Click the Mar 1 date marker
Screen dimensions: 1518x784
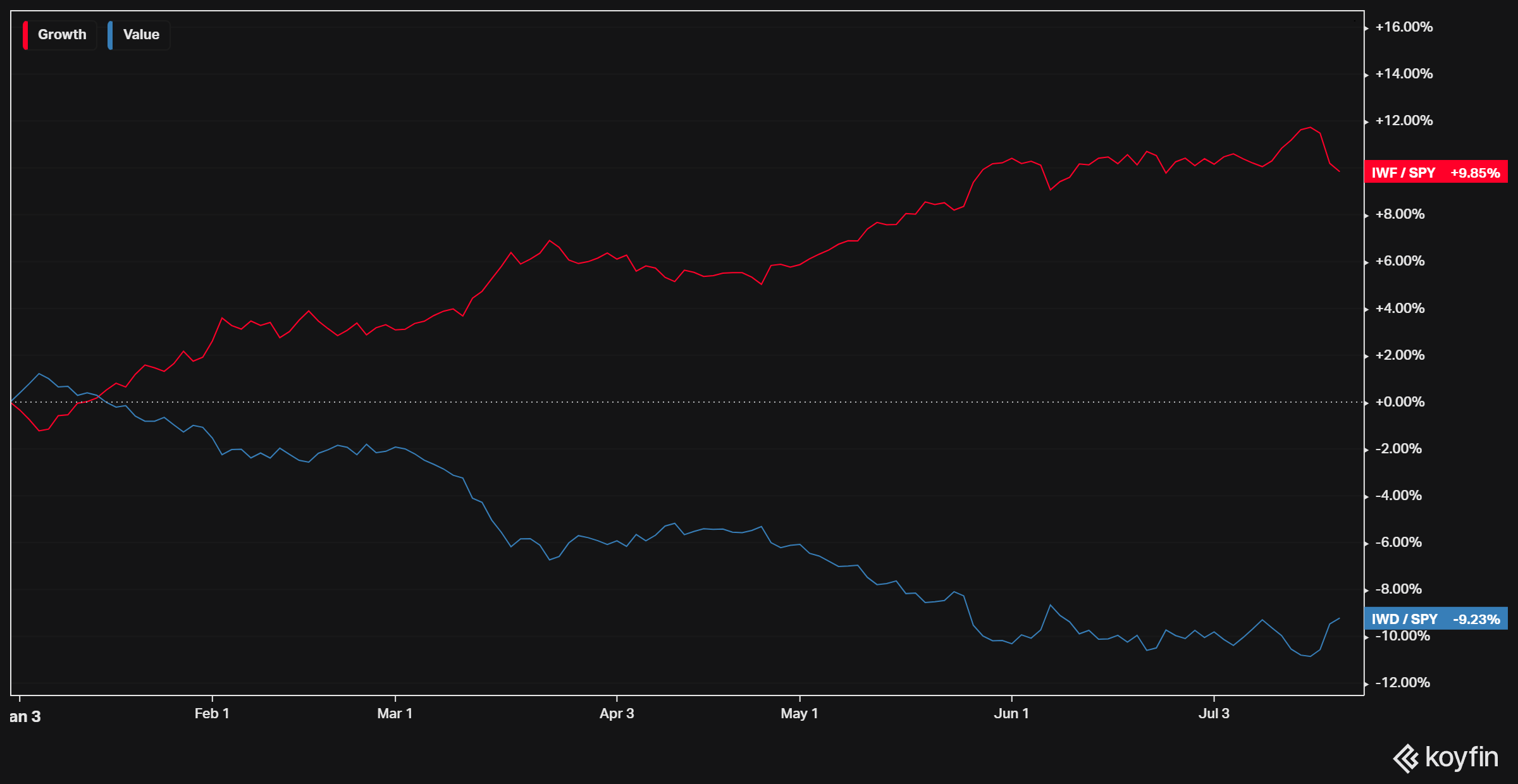point(395,713)
